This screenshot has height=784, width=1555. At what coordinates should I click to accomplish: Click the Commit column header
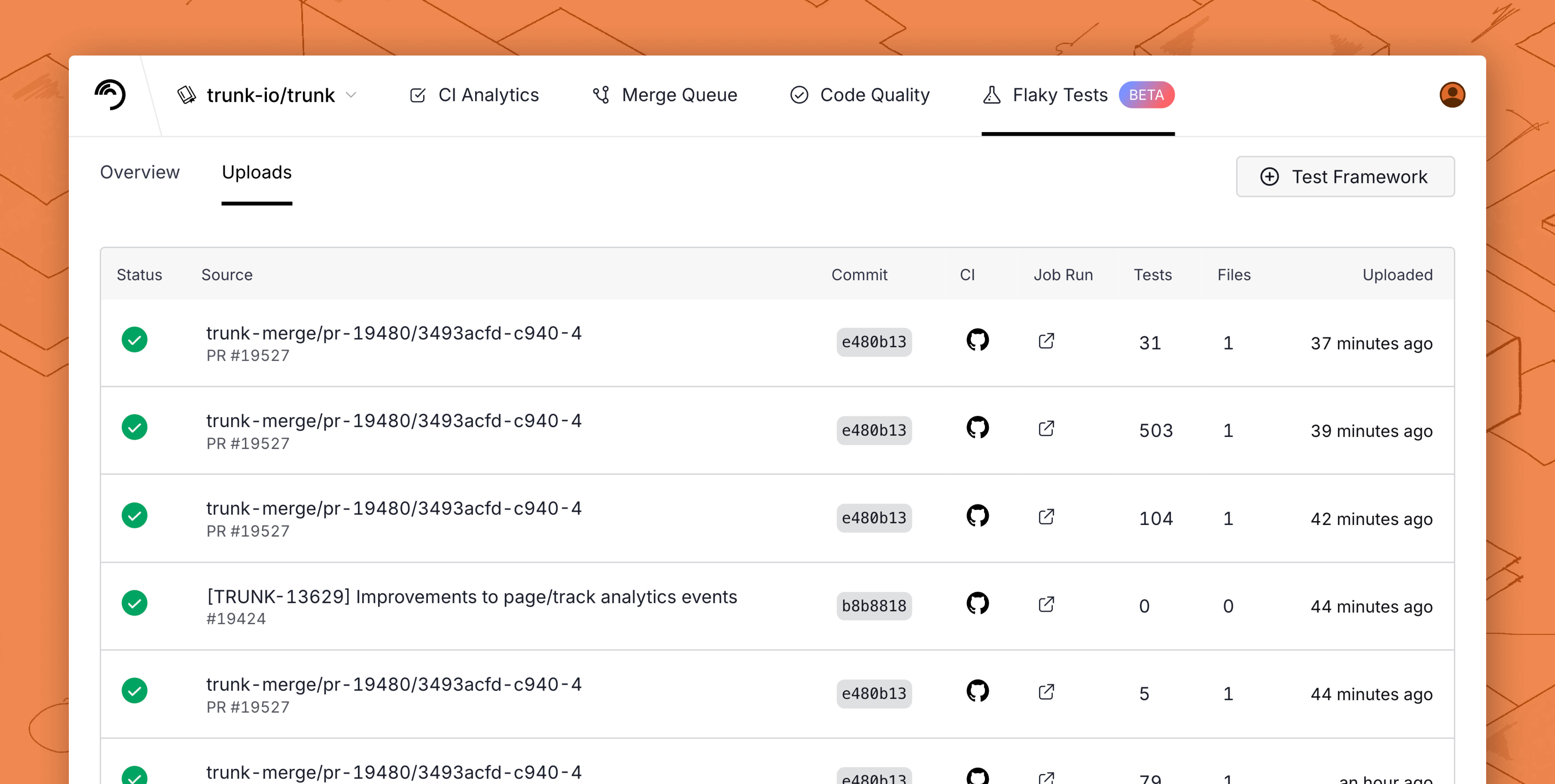[x=860, y=275]
